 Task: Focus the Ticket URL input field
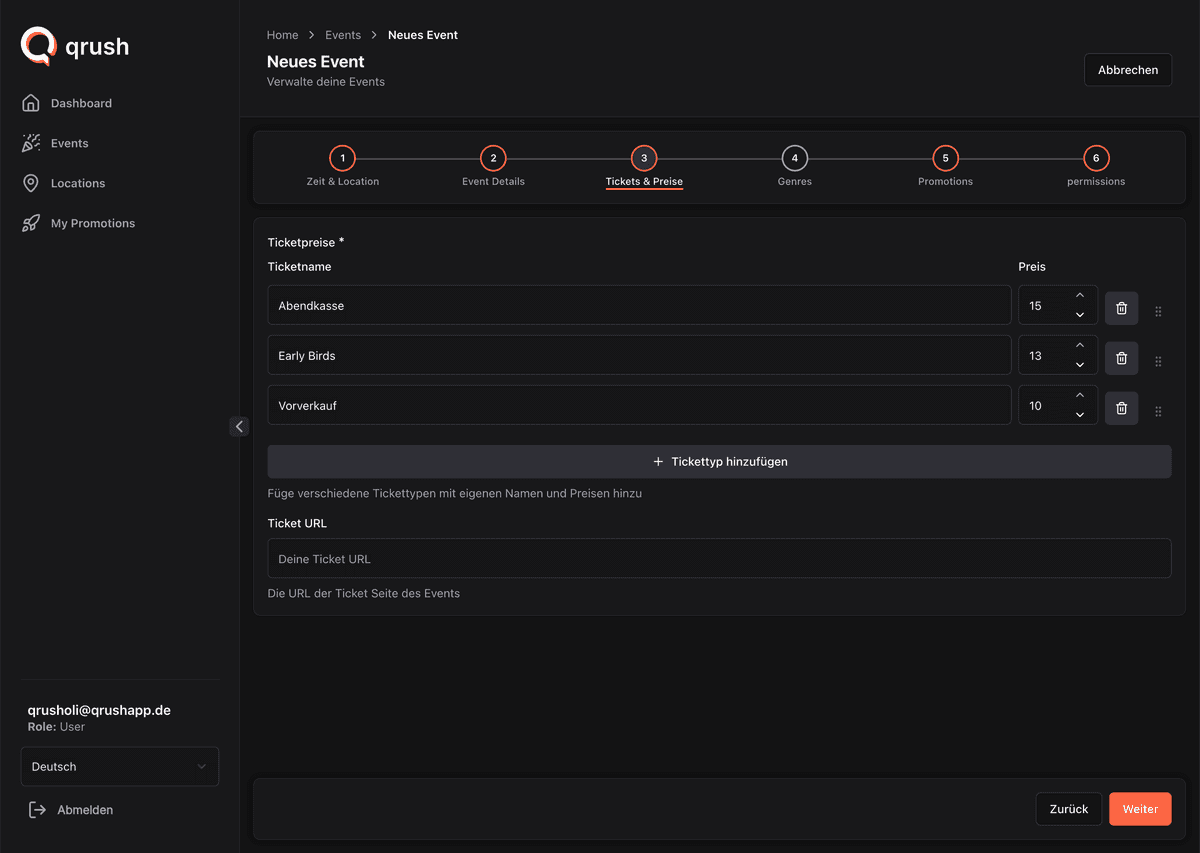pos(719,558)
